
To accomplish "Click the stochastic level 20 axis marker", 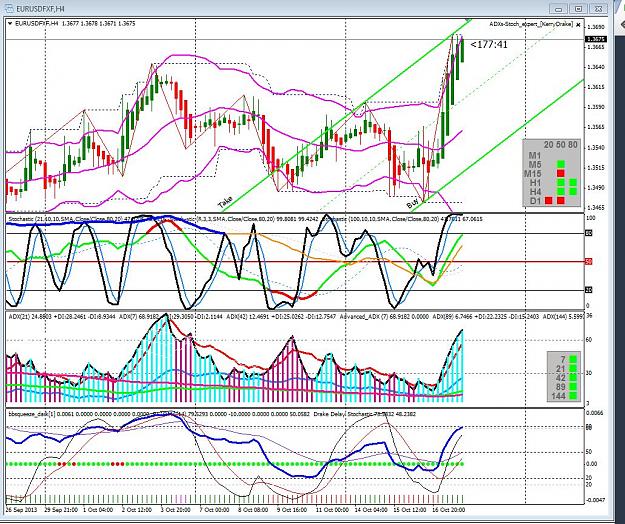I will click(588, 290).
